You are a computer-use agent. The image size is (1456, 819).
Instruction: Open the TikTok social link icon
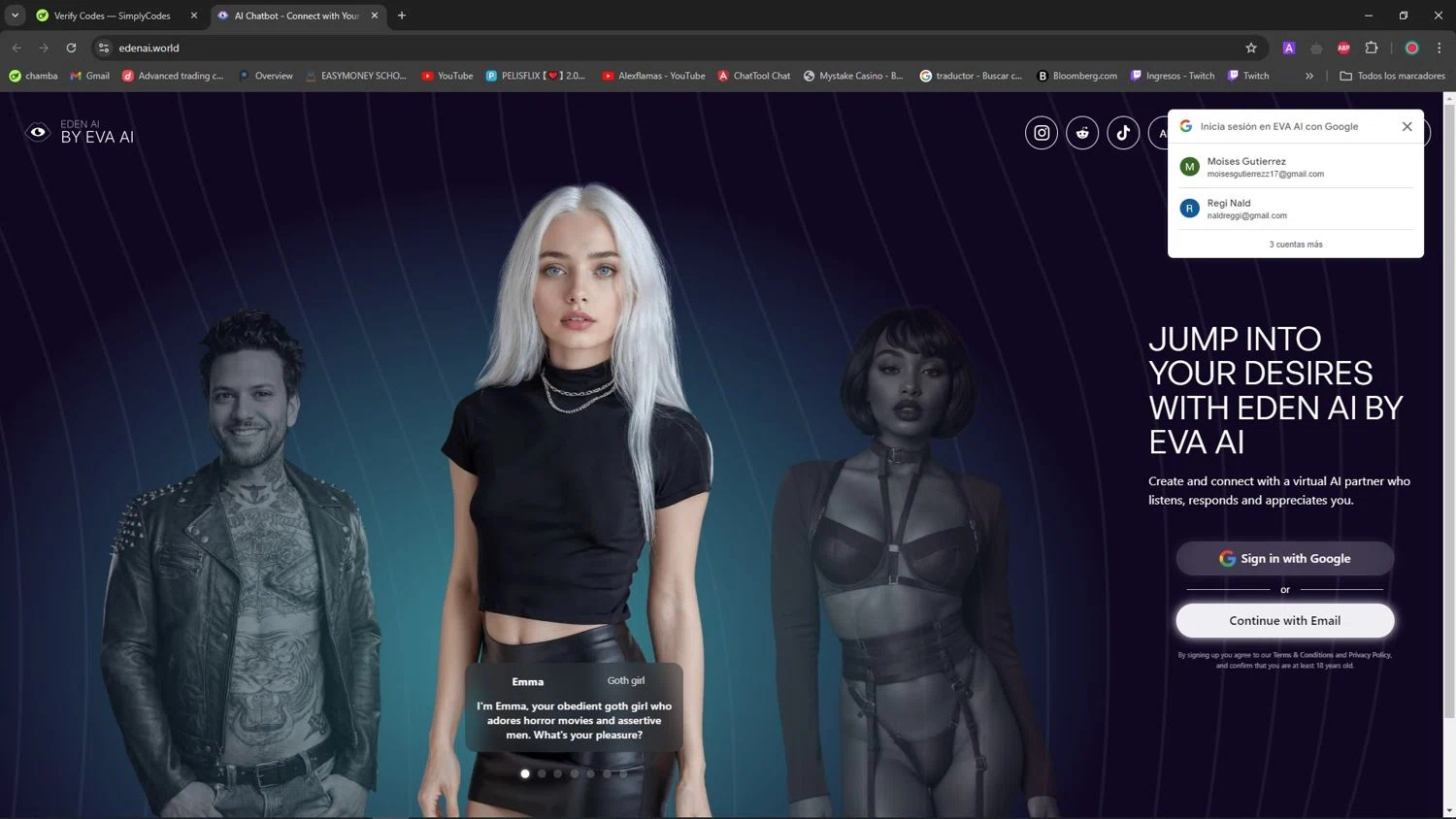coord(1123,133)
